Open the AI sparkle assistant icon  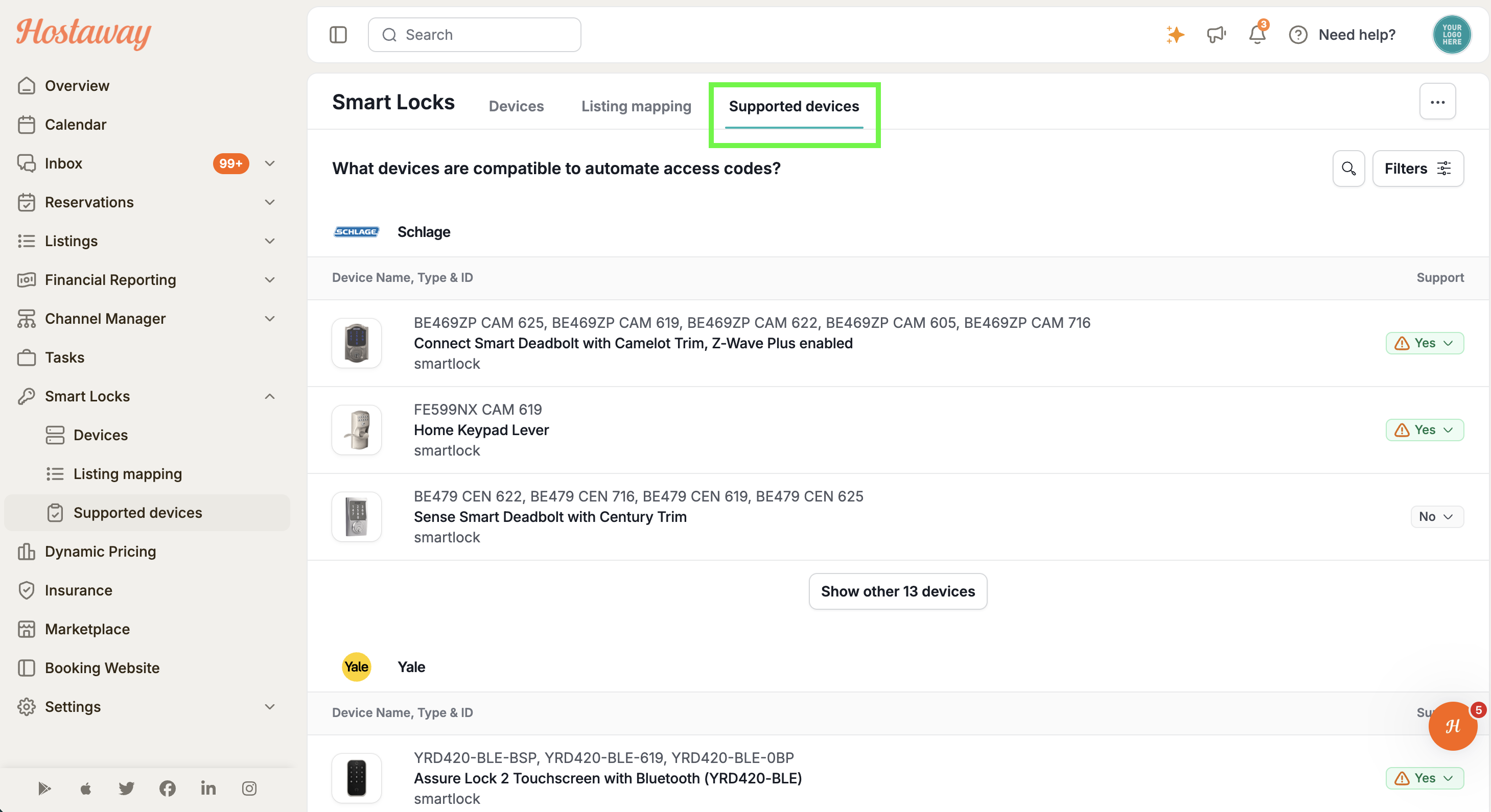[1175, 35]
